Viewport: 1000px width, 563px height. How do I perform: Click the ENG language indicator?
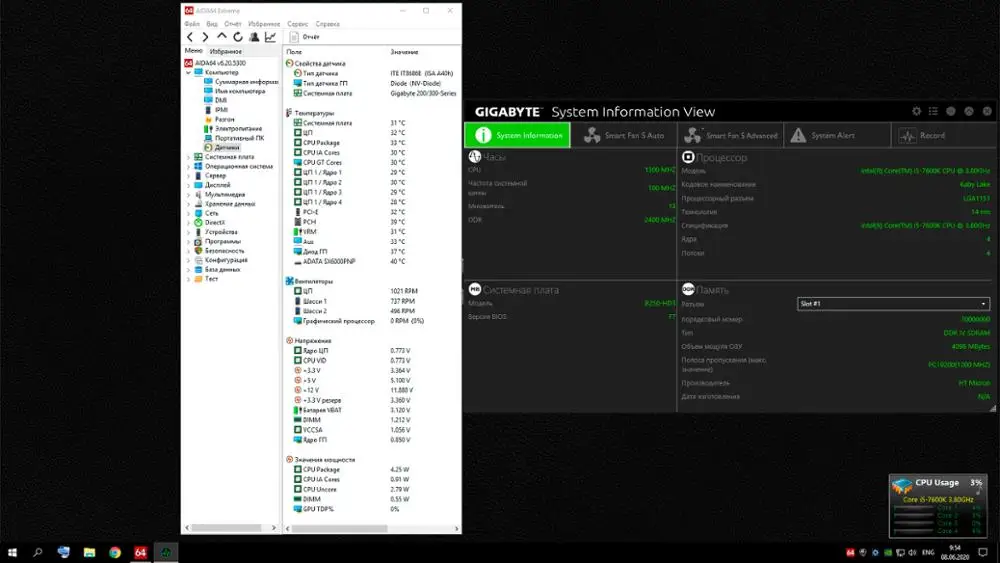tap(929, 552)
